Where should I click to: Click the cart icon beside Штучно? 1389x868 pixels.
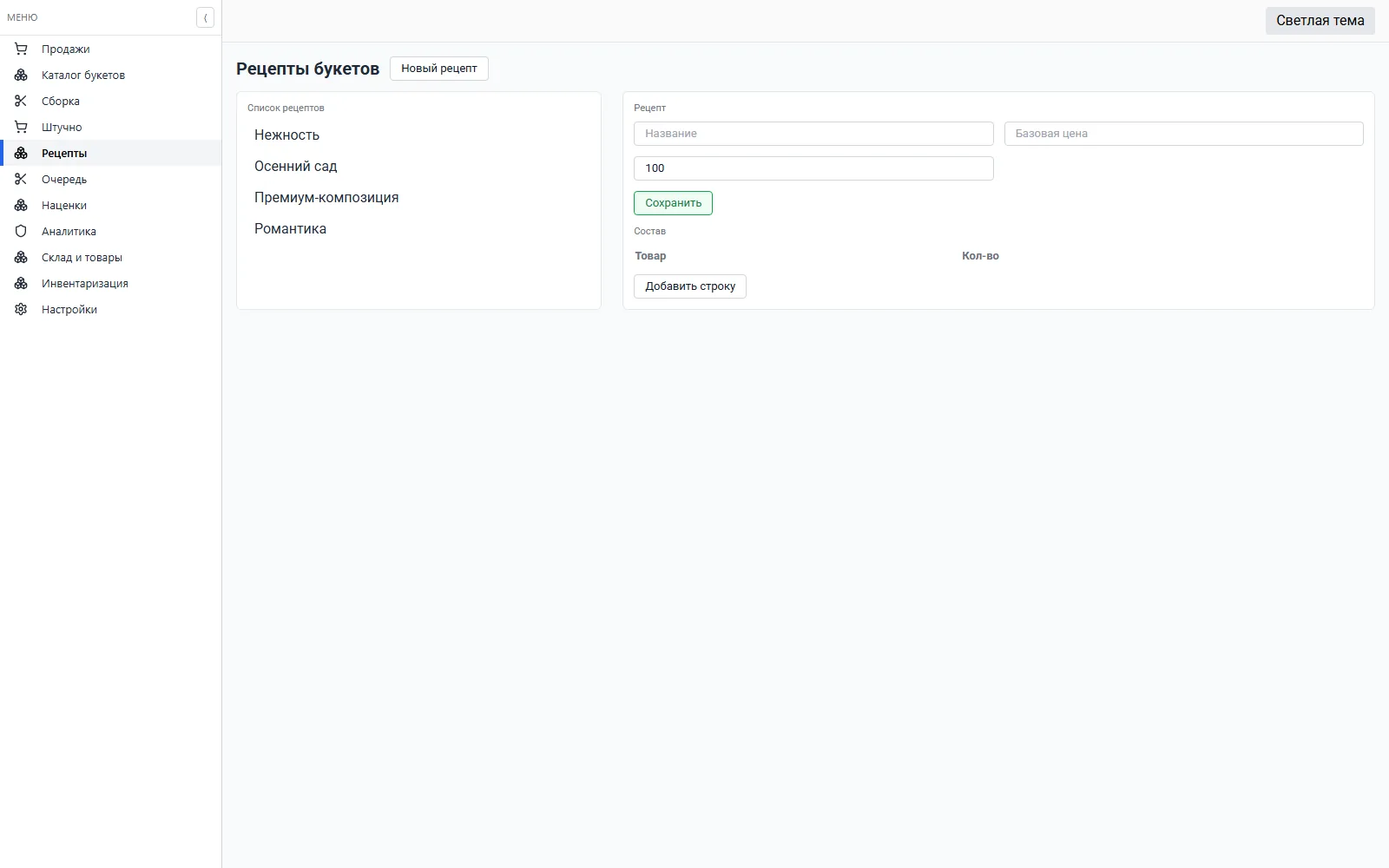21,127
